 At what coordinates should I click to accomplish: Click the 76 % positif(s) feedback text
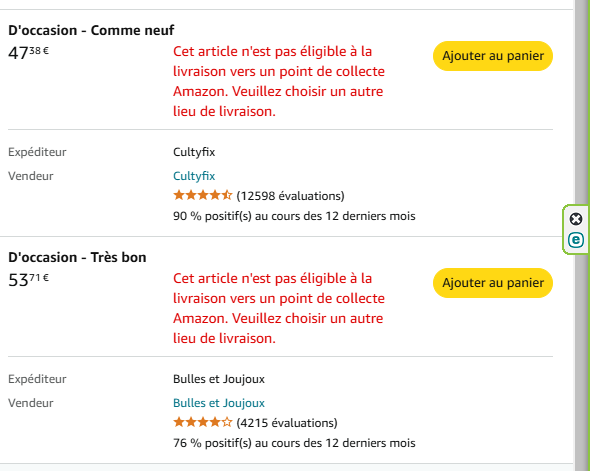(294, 443)
